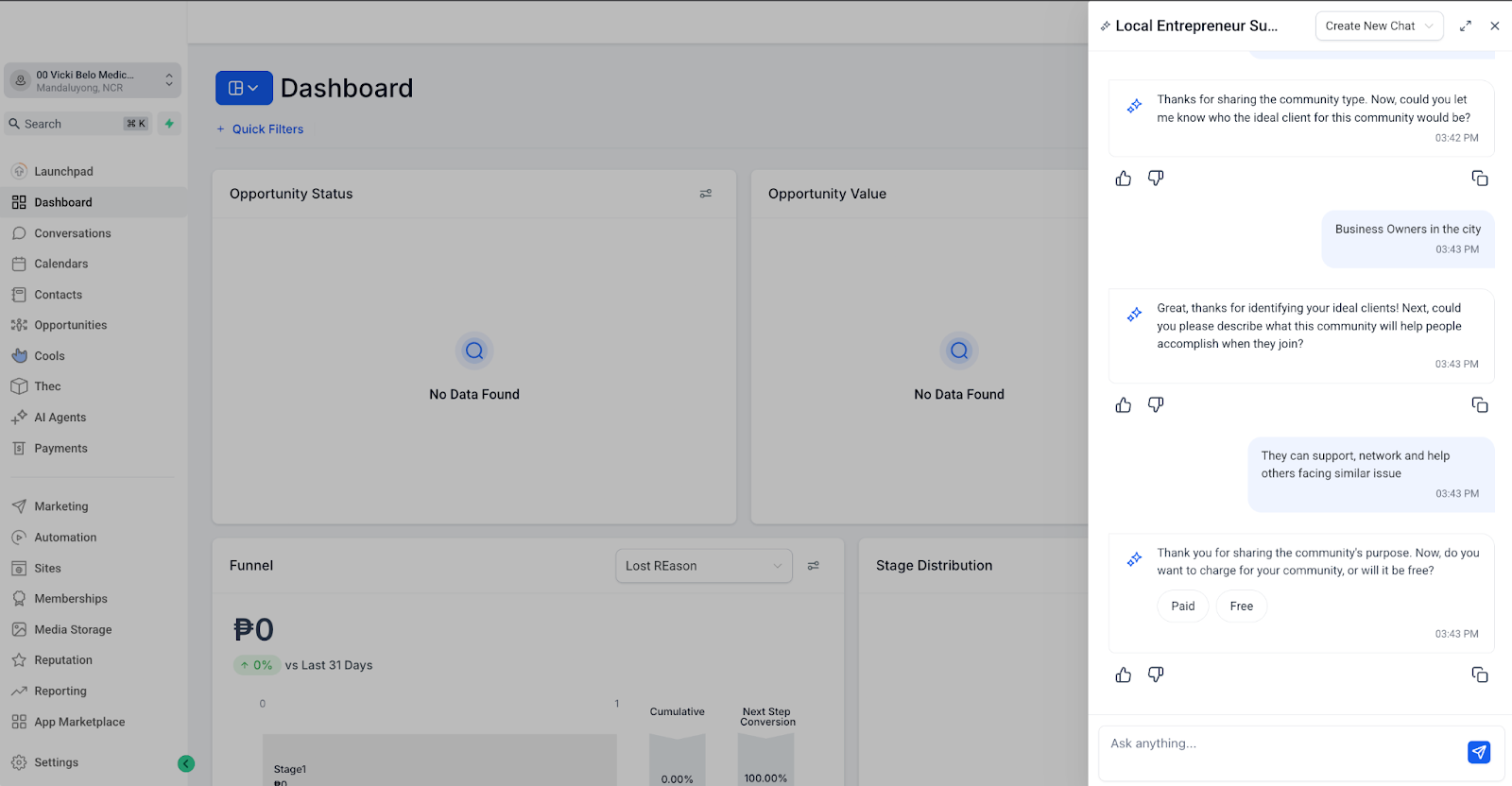The image size is (1512, 786).
Task: Open Funnel widget filter settings icon
Action: pyautogui.click(x=814, y=566)
